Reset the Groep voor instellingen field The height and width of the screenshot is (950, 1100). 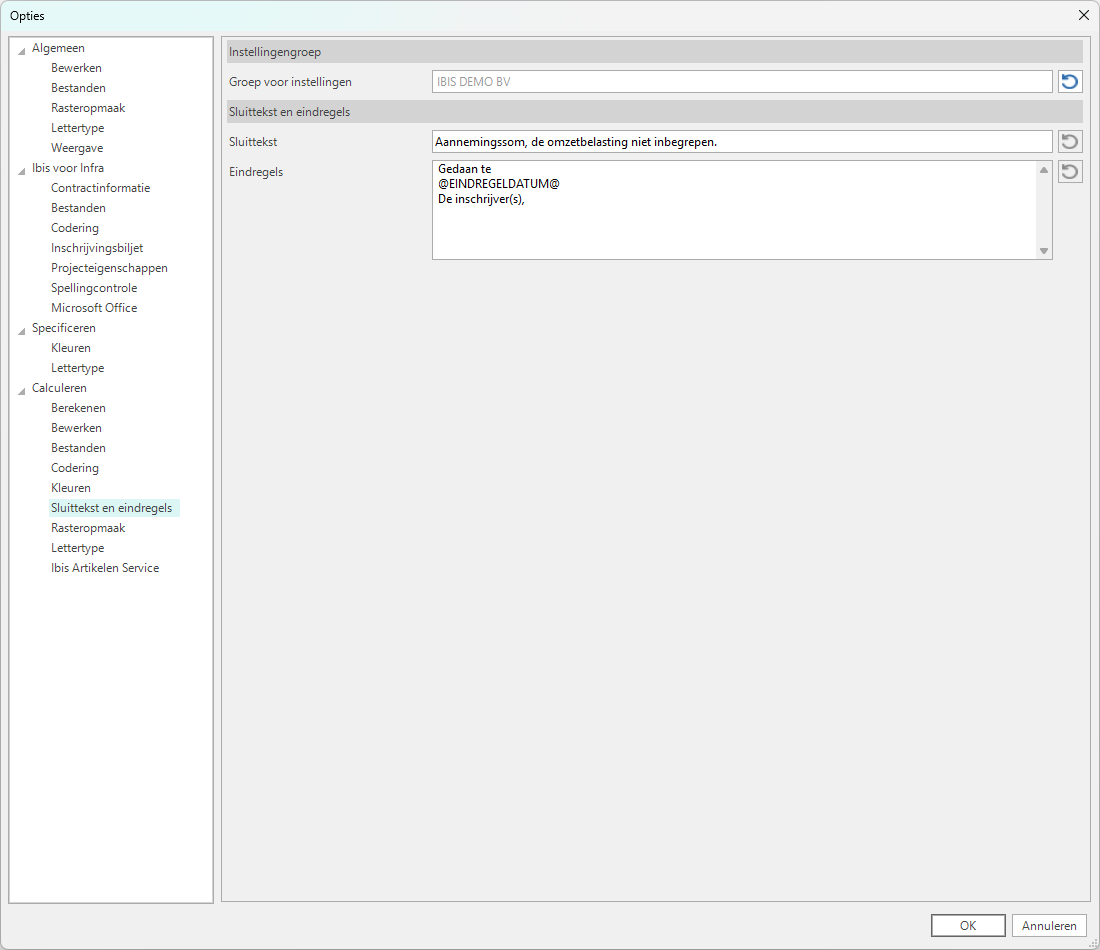(x=1070, y=82)
